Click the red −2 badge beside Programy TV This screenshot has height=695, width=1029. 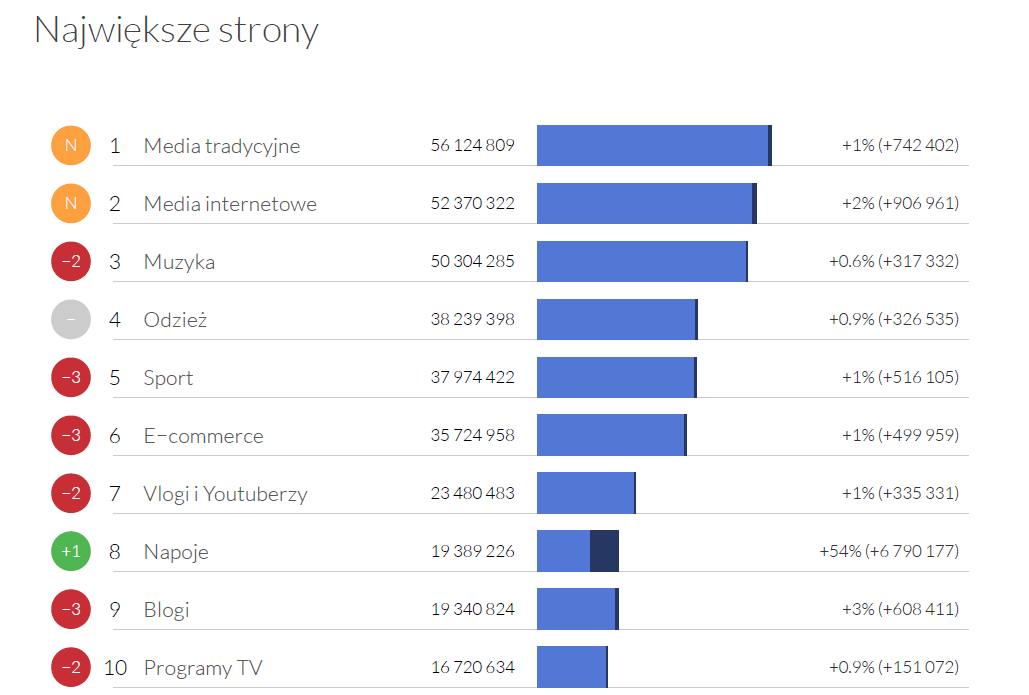pyautogui.click(x=71, y=668)
